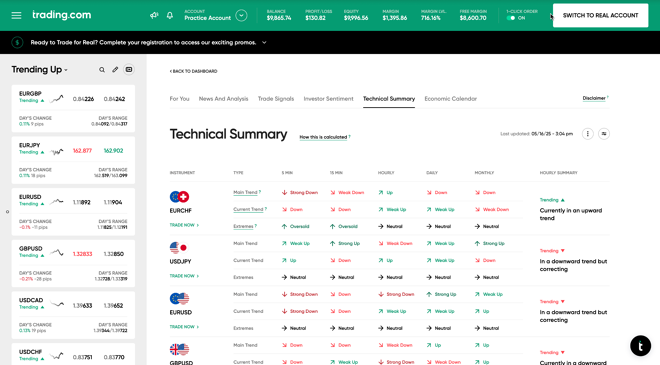Open the Current Trend help tooltip
Screen dimensions: 660x365
coord(265,209)
